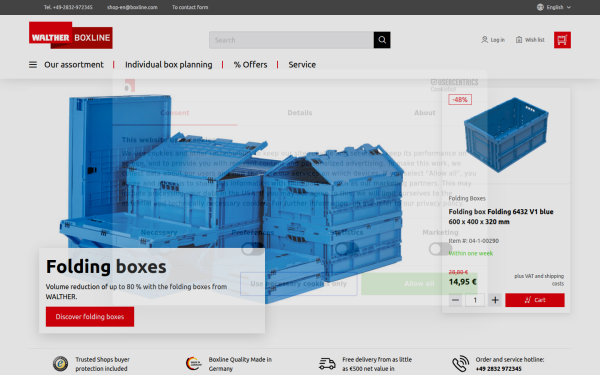Screen dimensions: 600x375
Task: Click the phone hotline icon
Action: coord(460,364)
